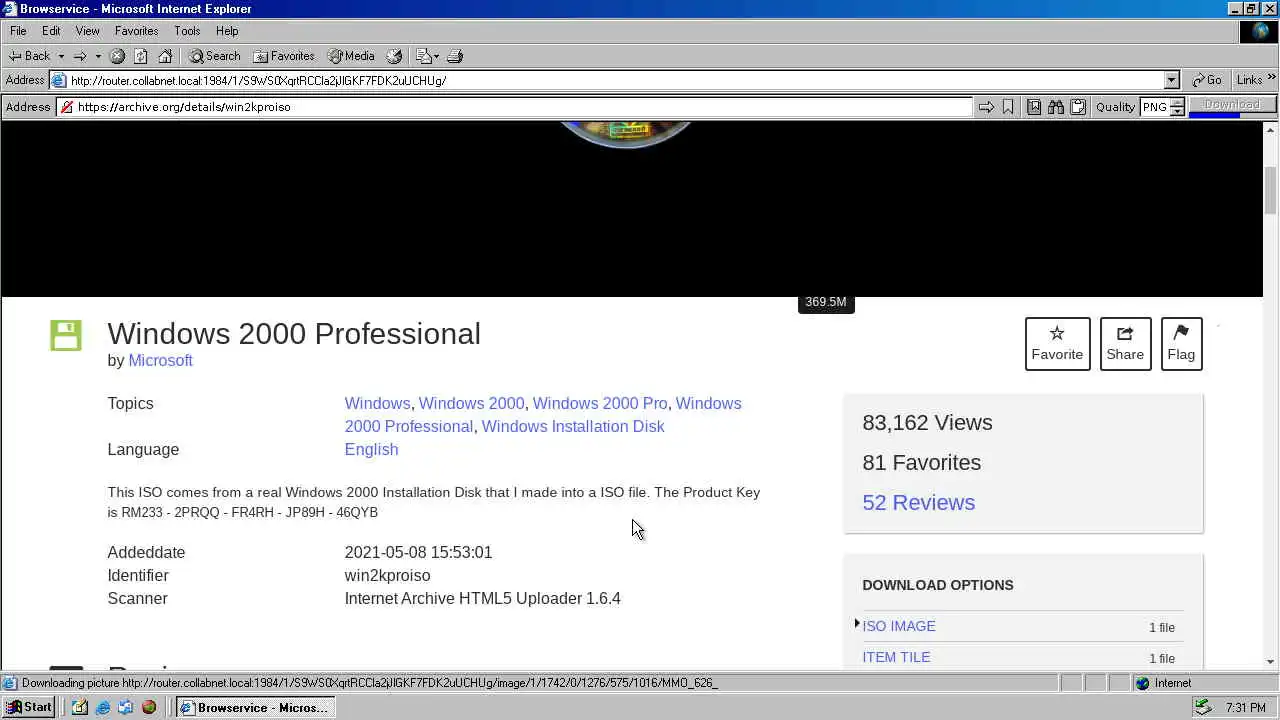The height and width of the screenshot is (720, 1280).
Task: Go back with the Back arrow button
Action: tap(29, 56)
